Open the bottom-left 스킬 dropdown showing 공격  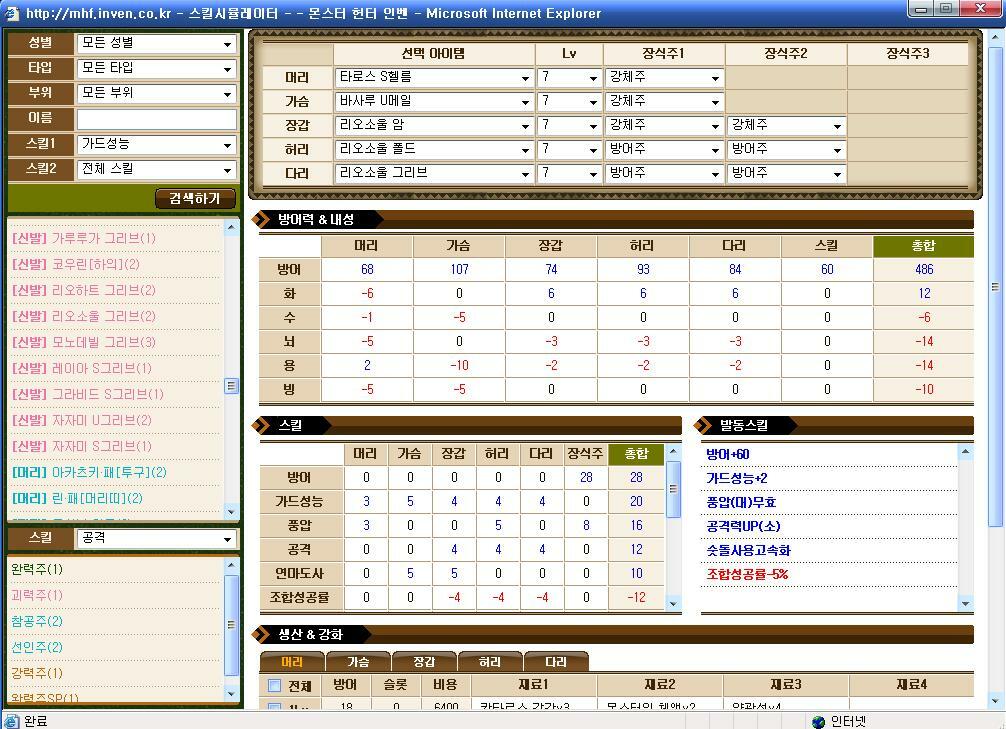coord(155,539)
